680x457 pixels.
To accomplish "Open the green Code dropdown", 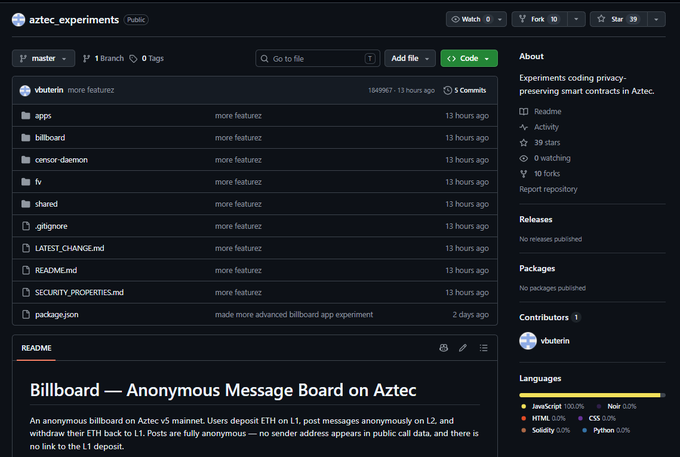I will (x=469, y=58).
